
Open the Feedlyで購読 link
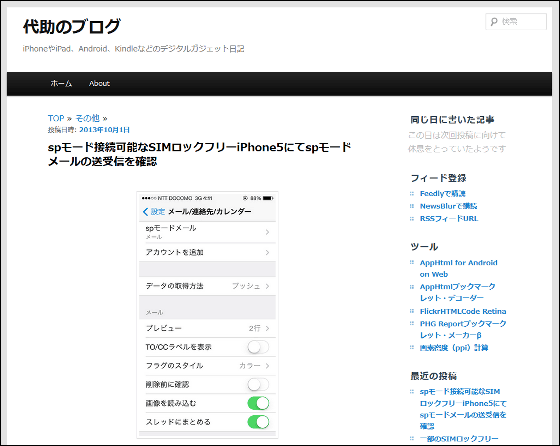[x=442, y=194]
